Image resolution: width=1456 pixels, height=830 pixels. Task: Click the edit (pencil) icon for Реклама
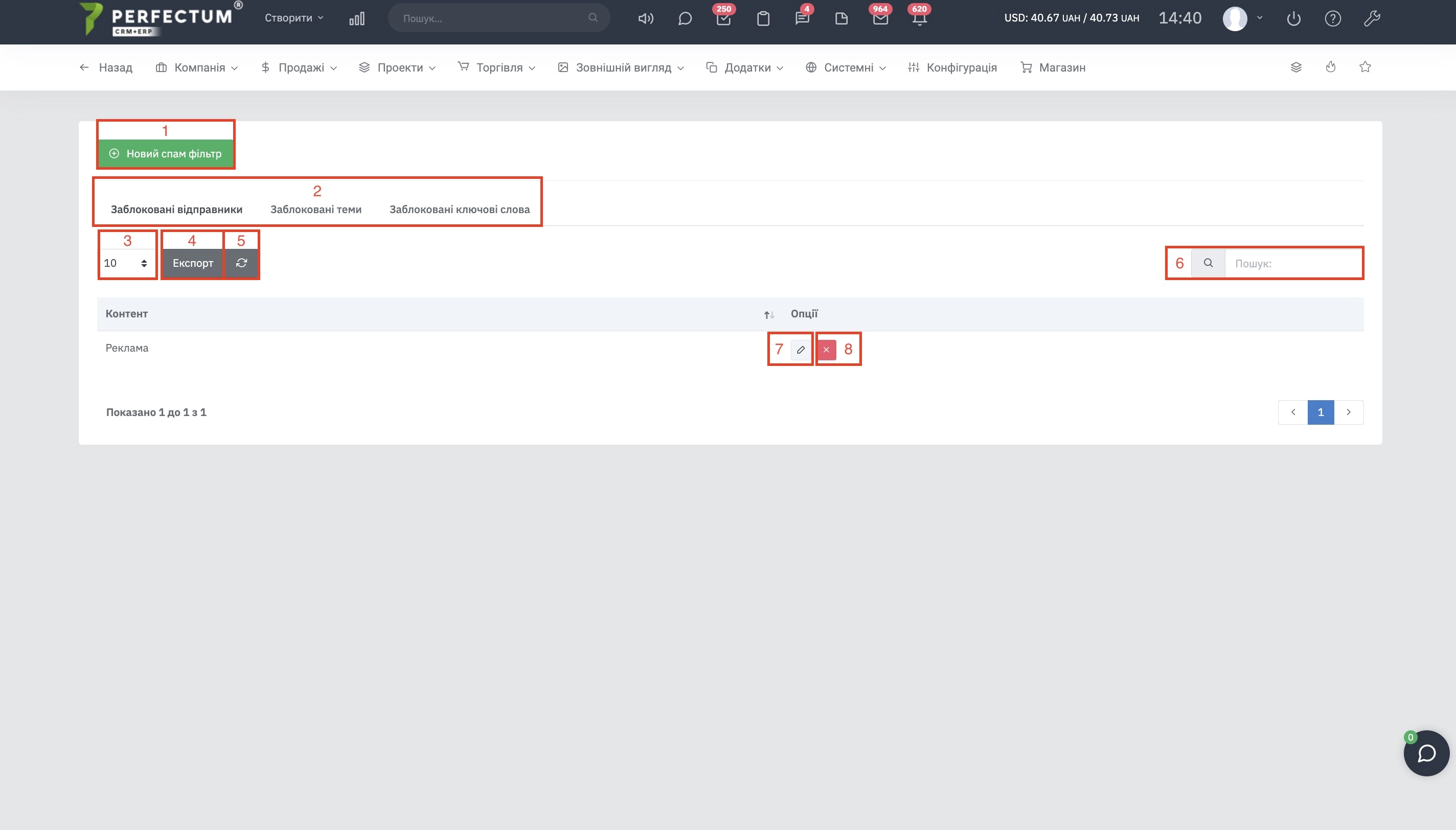tap(800, 349)
